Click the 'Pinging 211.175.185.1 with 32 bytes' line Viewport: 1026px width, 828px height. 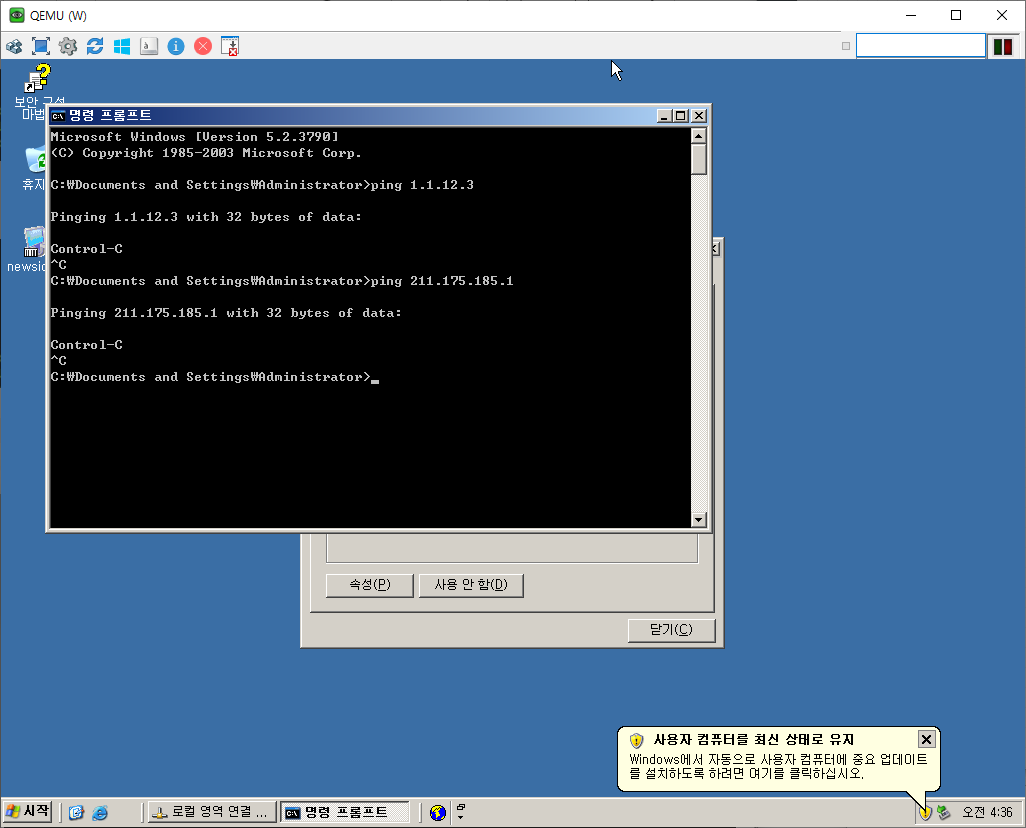(x=226, y=314)
